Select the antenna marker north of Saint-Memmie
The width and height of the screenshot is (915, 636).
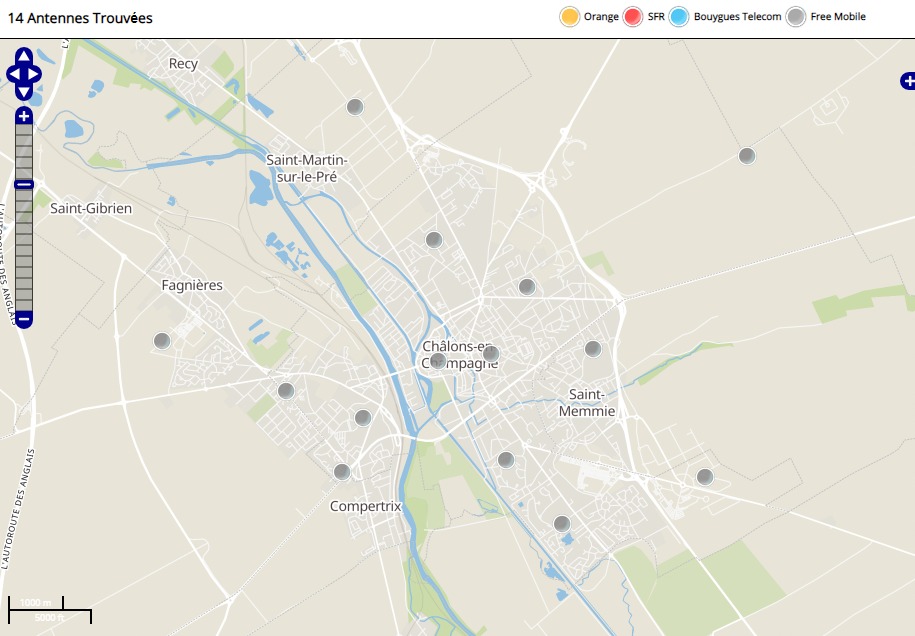(x=592, y=349)
